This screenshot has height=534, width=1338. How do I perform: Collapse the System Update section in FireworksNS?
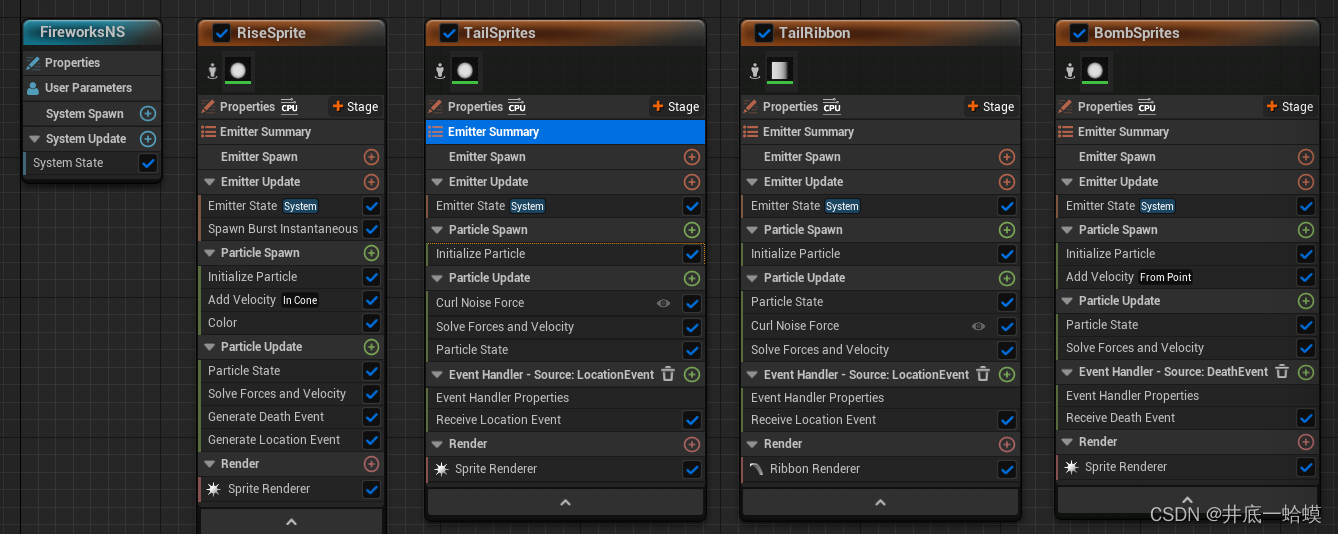pos(35,139)
